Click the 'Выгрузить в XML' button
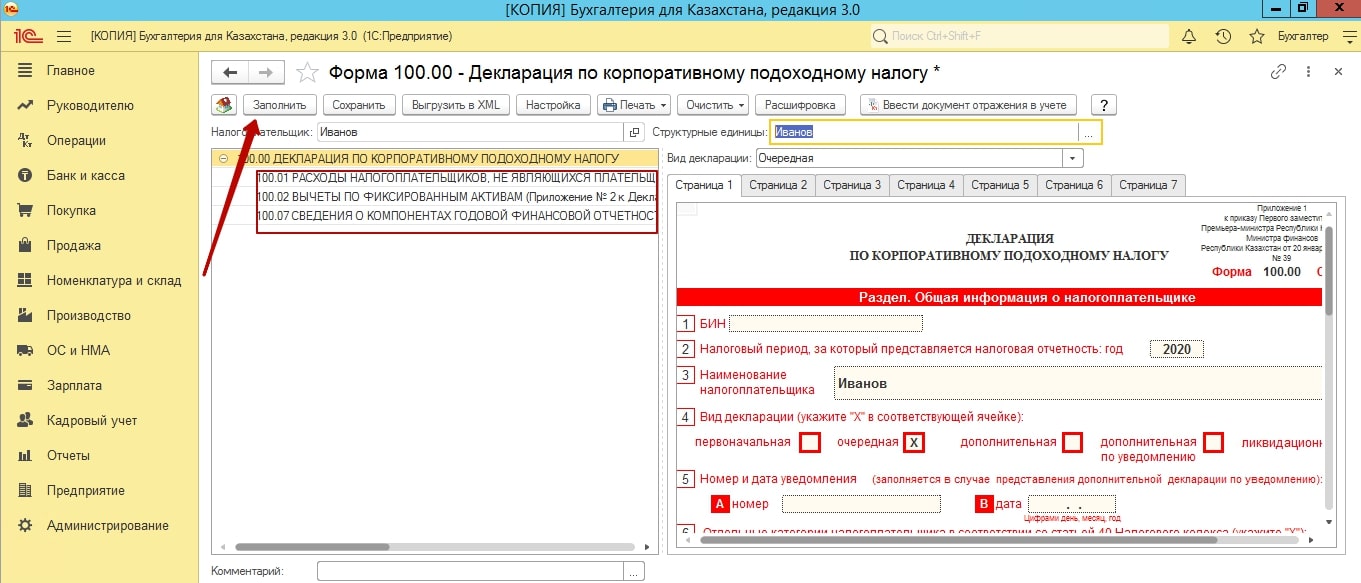Screen dimensions: 1361x583 click(456, 105)
